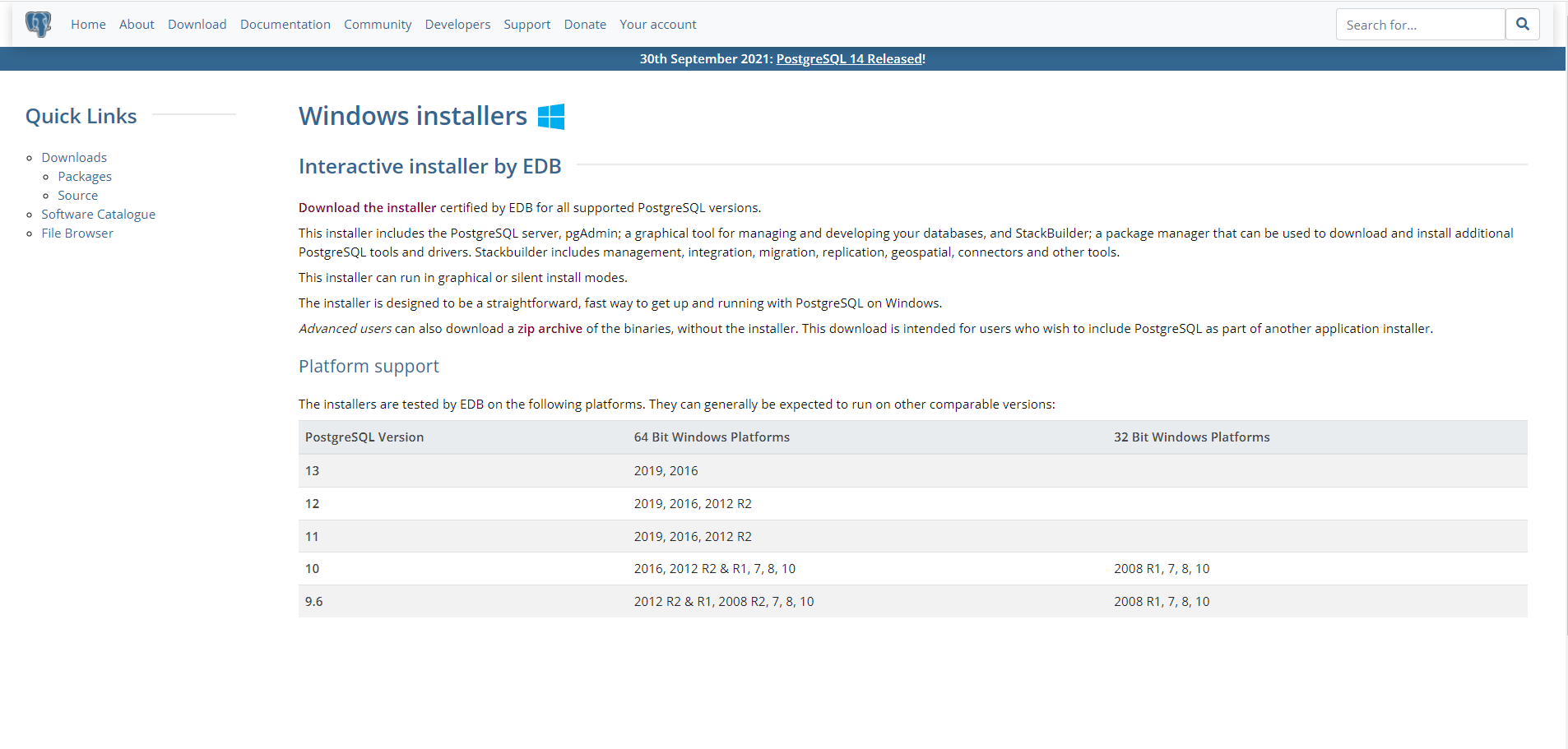1568x749 pixels.
Task: Follow the zip archive link
Action: tap(550, 329)
